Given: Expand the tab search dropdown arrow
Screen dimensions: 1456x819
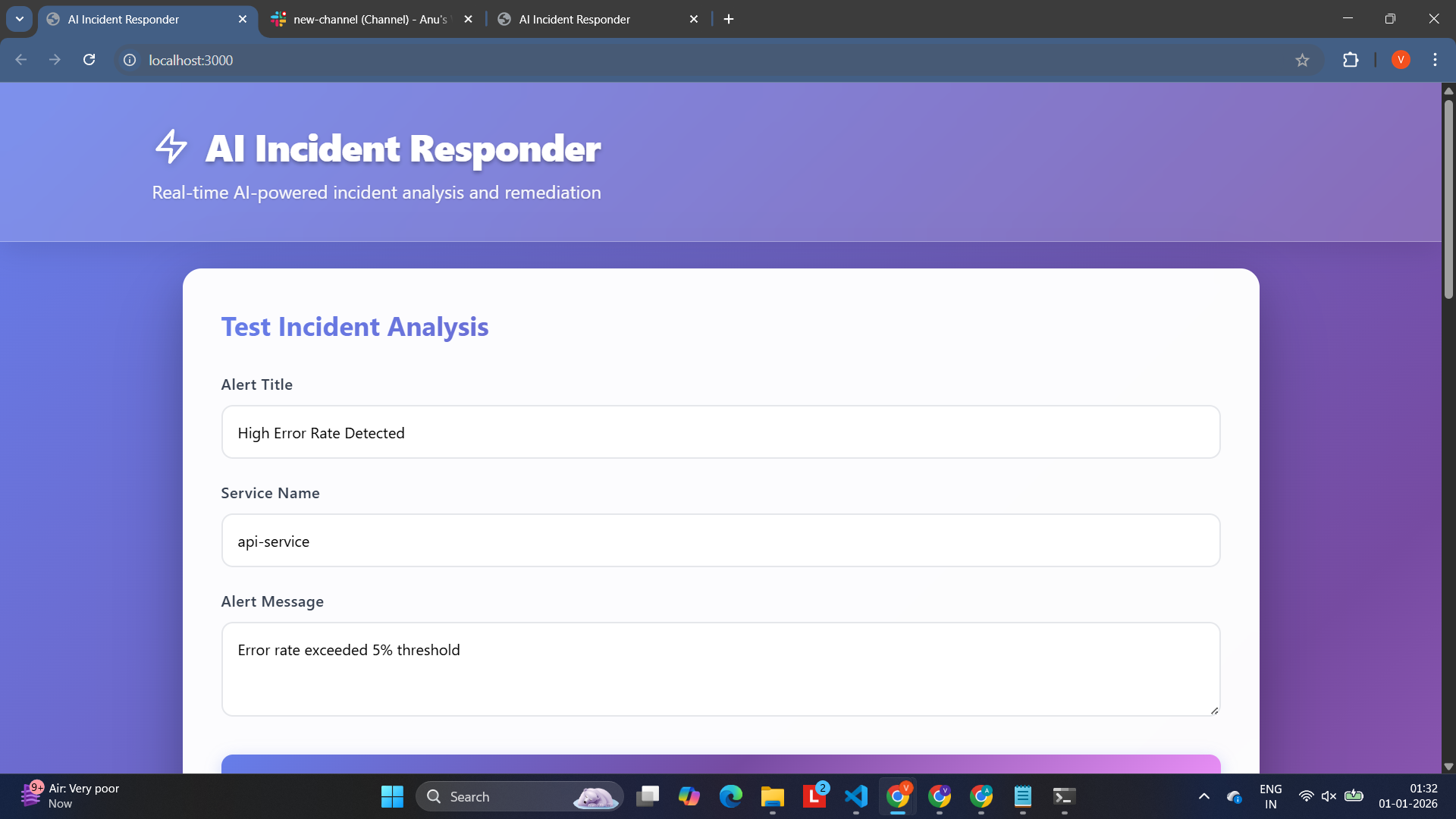Looking at the screenshot, I should pos(20,19).
